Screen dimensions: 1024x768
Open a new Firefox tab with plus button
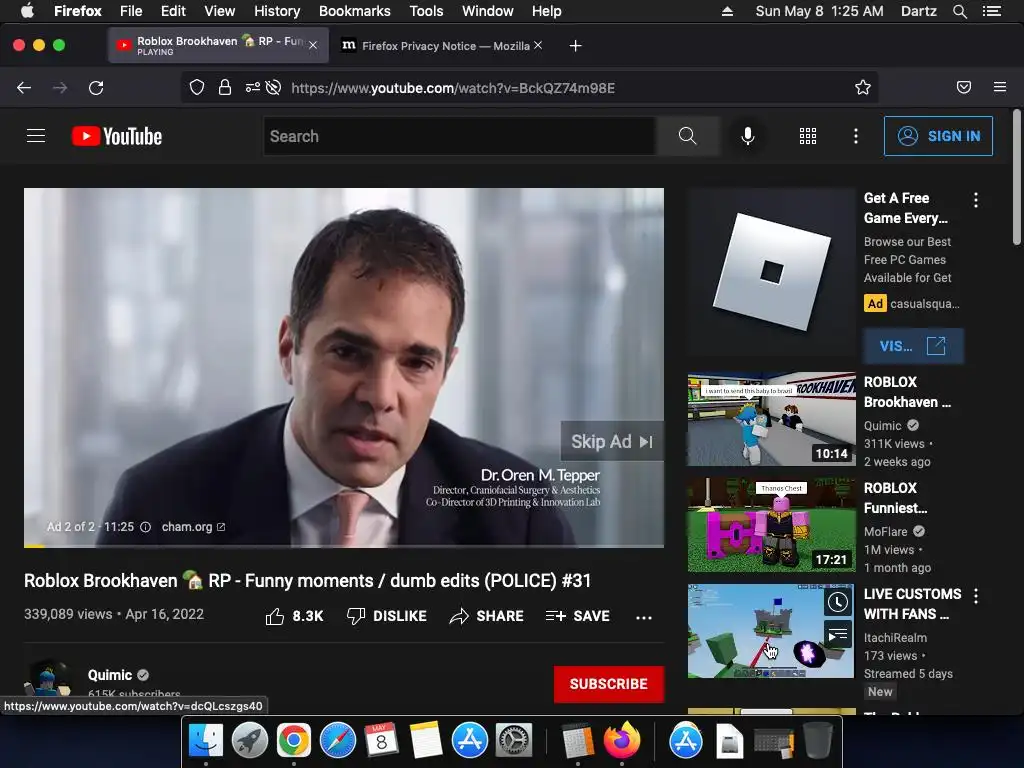[575, 46]
